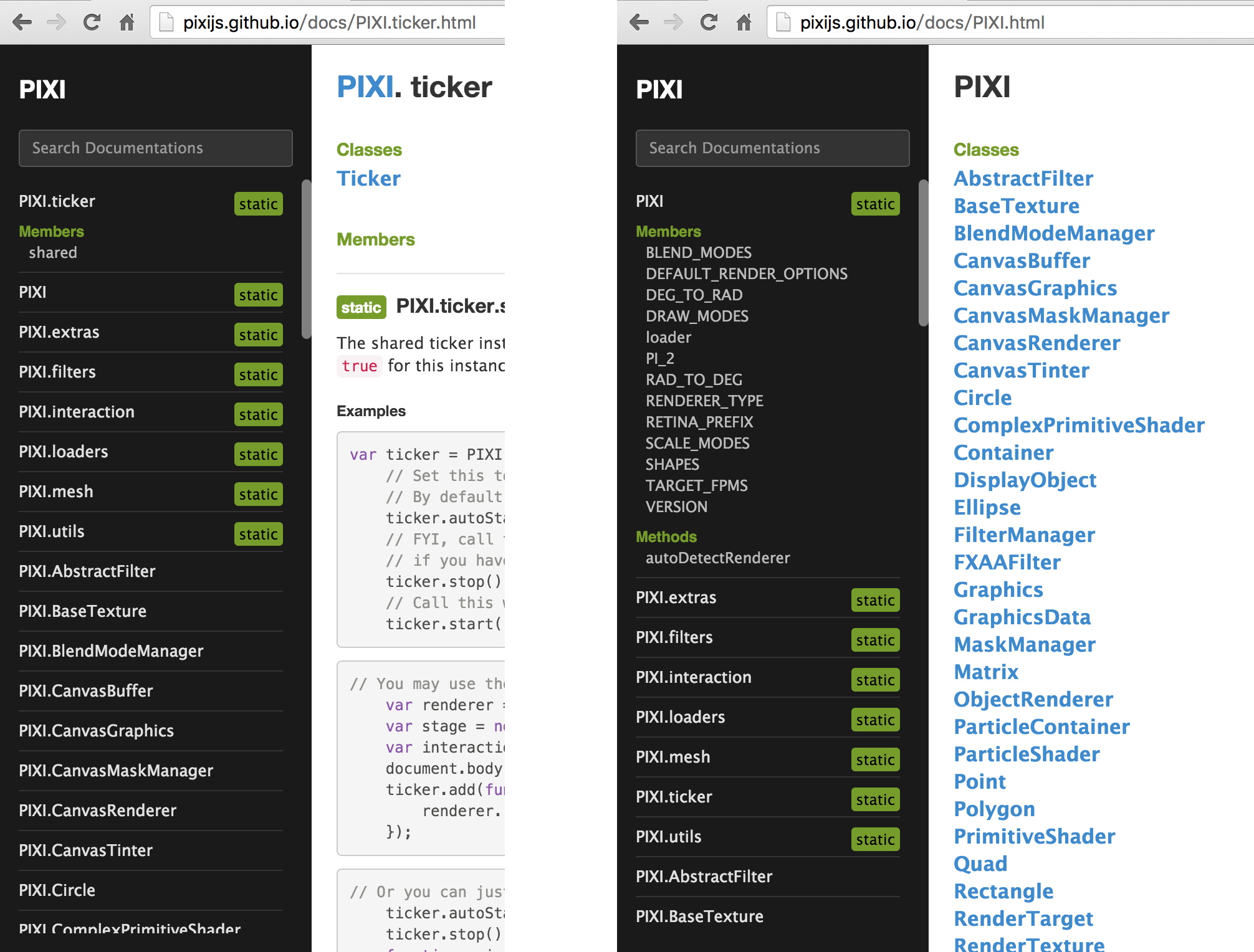The height and width of the screenshot is (952, 1254).
Task: Select DEFAULT_RENDER_OPTIONS in right sidebar
Action: click(x=747, y=274)
